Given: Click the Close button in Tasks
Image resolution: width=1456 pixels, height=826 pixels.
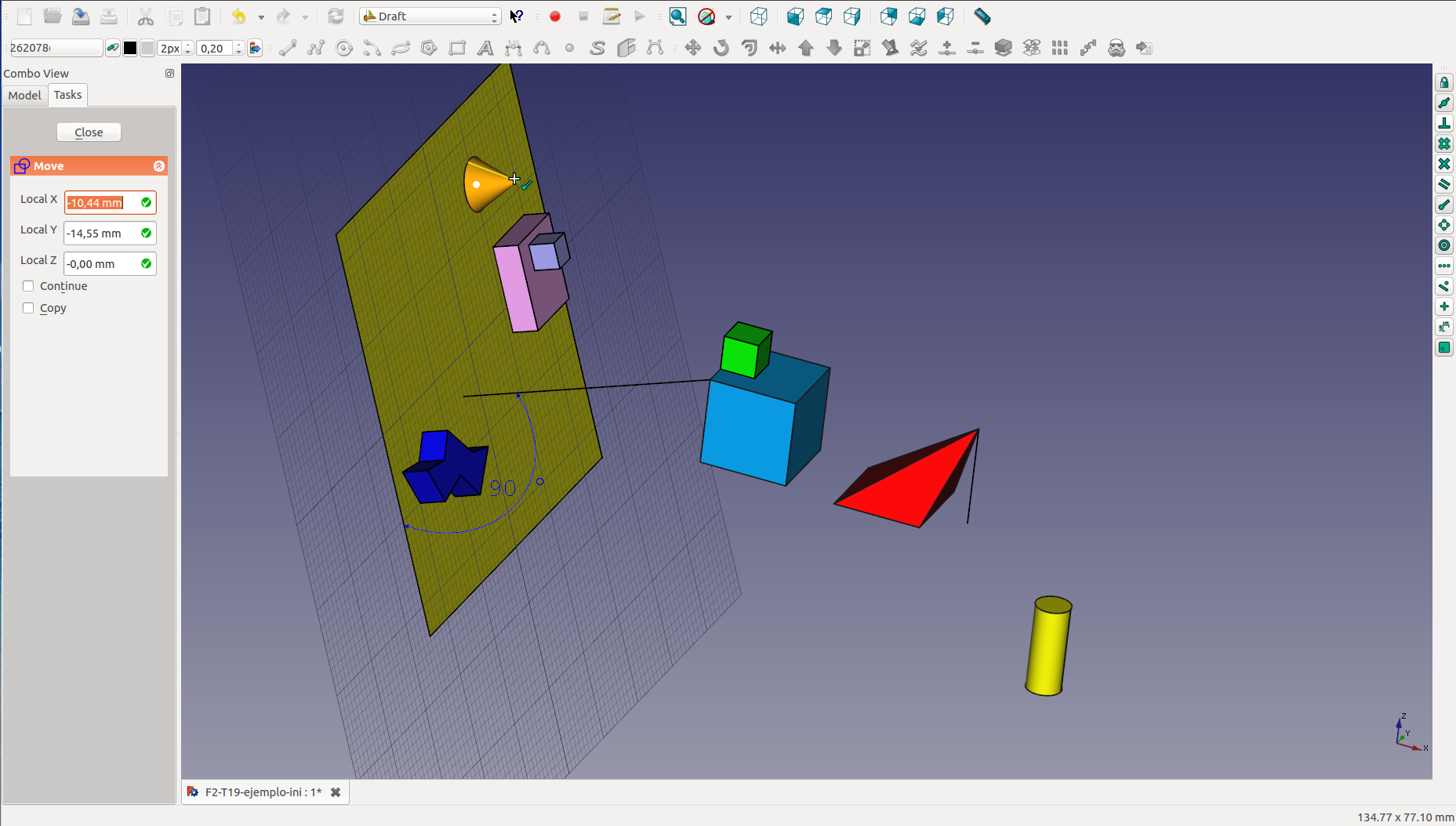Looking at the screenshot, I should click(x=89, y=132).
